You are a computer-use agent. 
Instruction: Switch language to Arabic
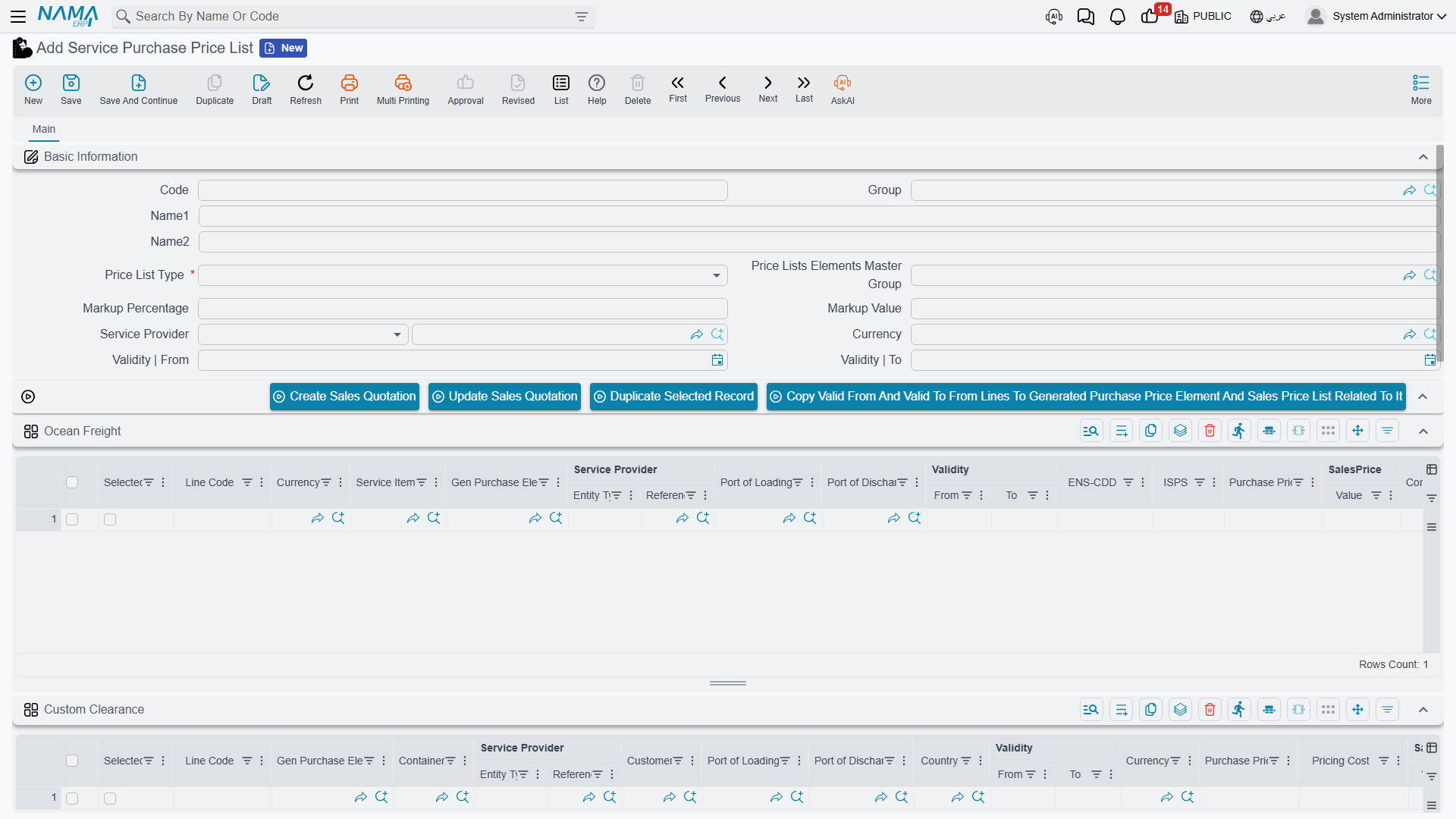point(1268,16)
